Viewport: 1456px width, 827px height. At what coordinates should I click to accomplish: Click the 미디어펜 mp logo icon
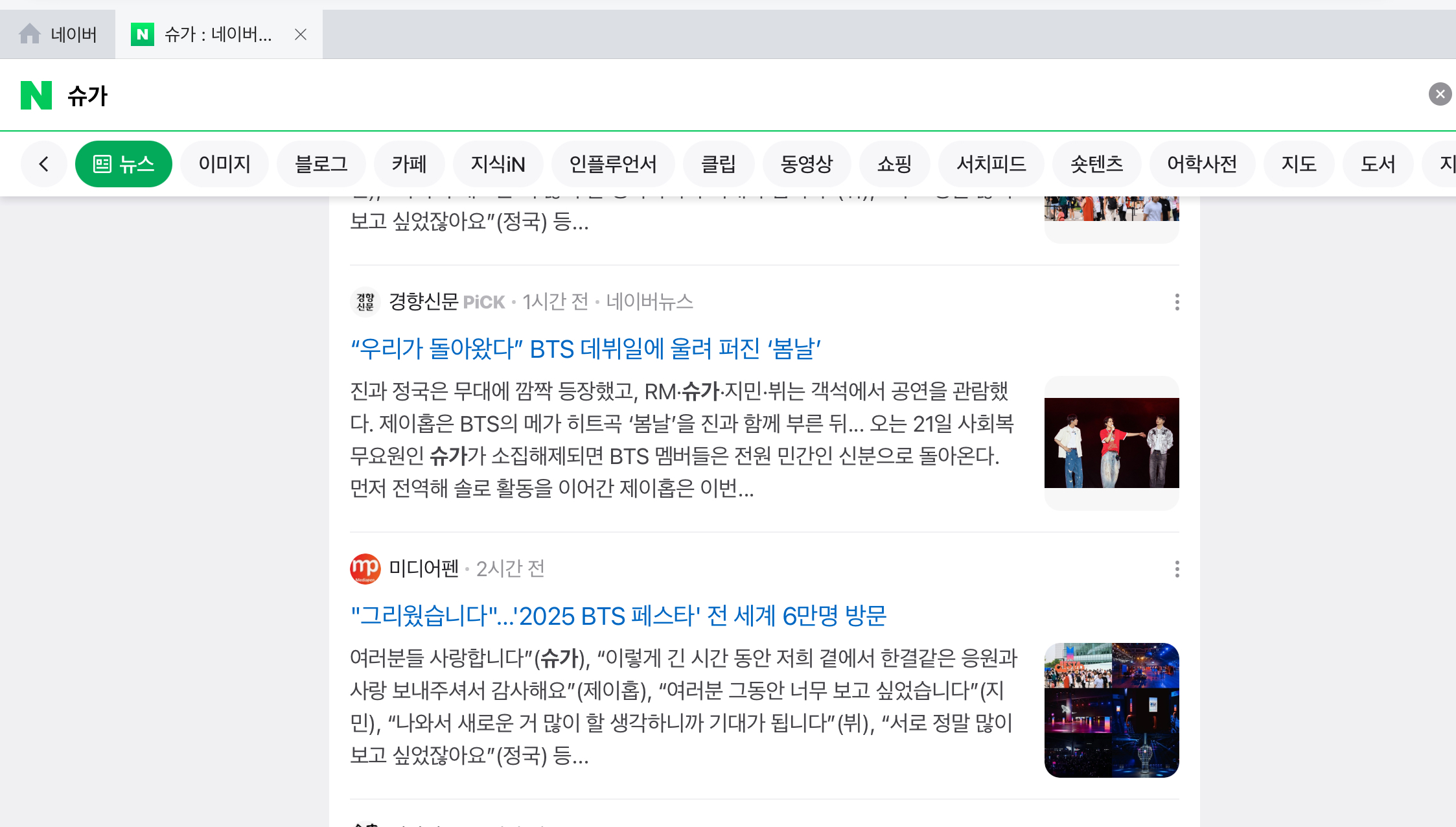365,569
